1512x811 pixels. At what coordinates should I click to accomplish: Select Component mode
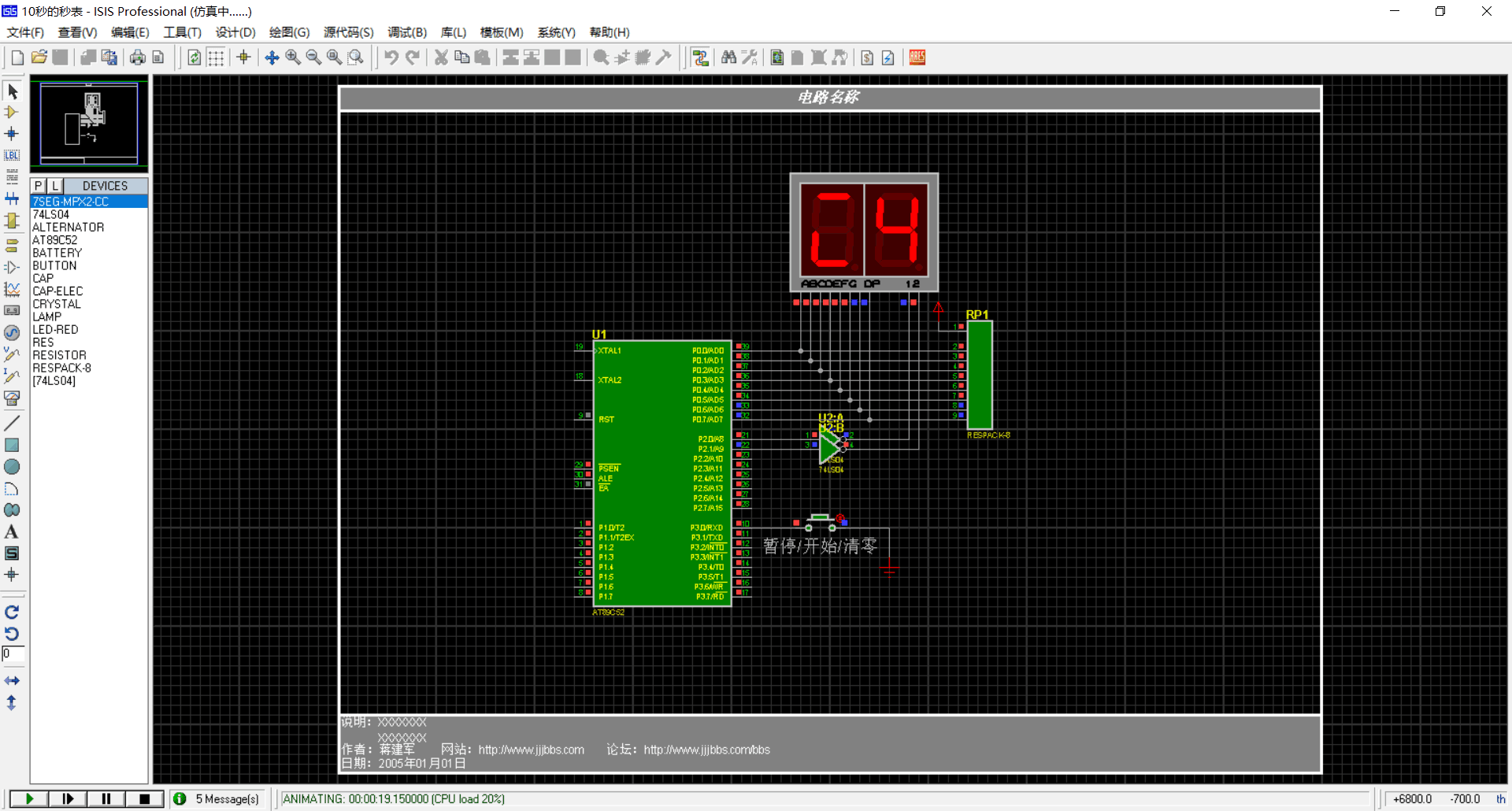click(x=12, y=113)
